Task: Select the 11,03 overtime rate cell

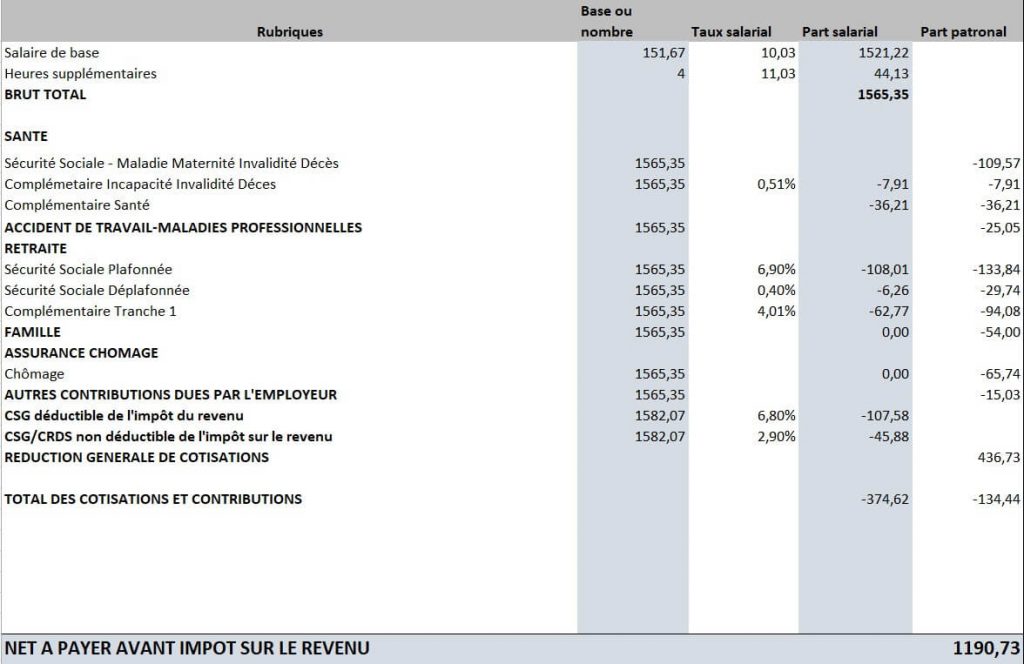Action: (778, 74)
